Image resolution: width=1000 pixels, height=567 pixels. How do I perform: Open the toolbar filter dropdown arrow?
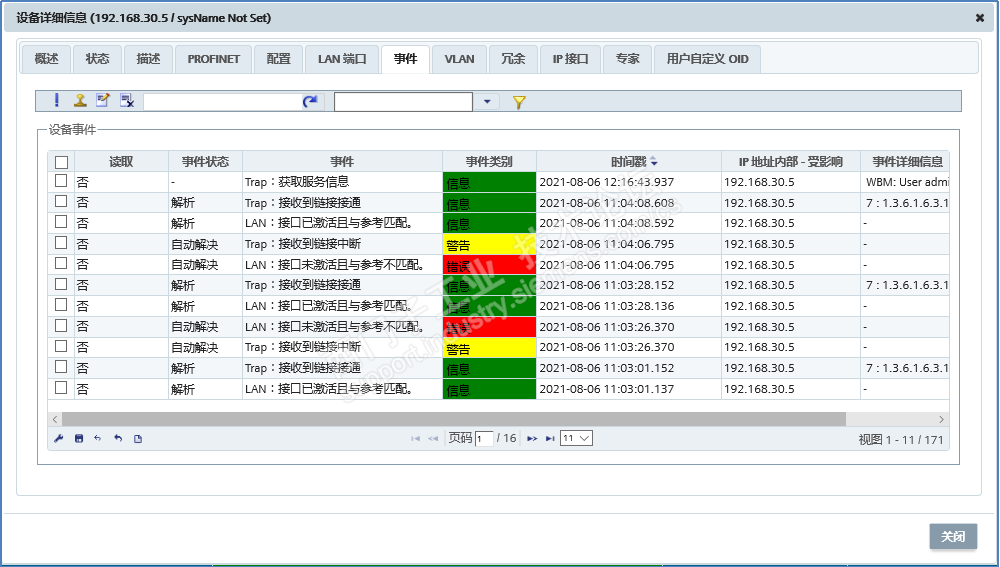coord(487,101)
